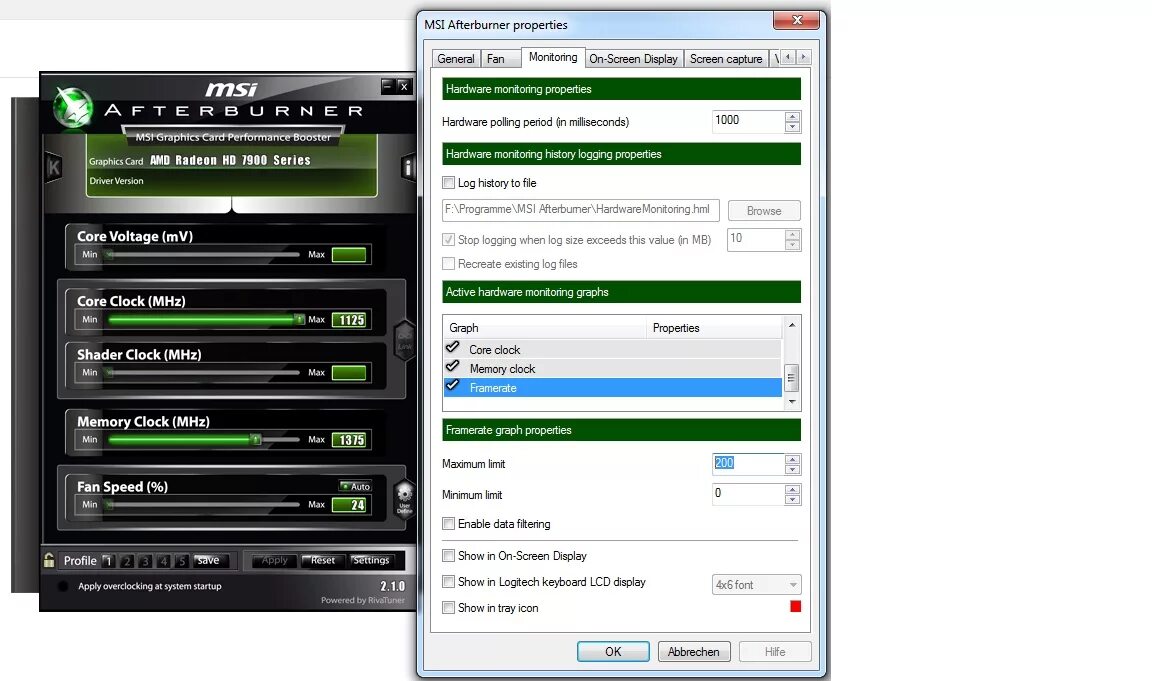1152x681 pixels.
Task: Open the On-Screen Display tab
Action: 633,59
